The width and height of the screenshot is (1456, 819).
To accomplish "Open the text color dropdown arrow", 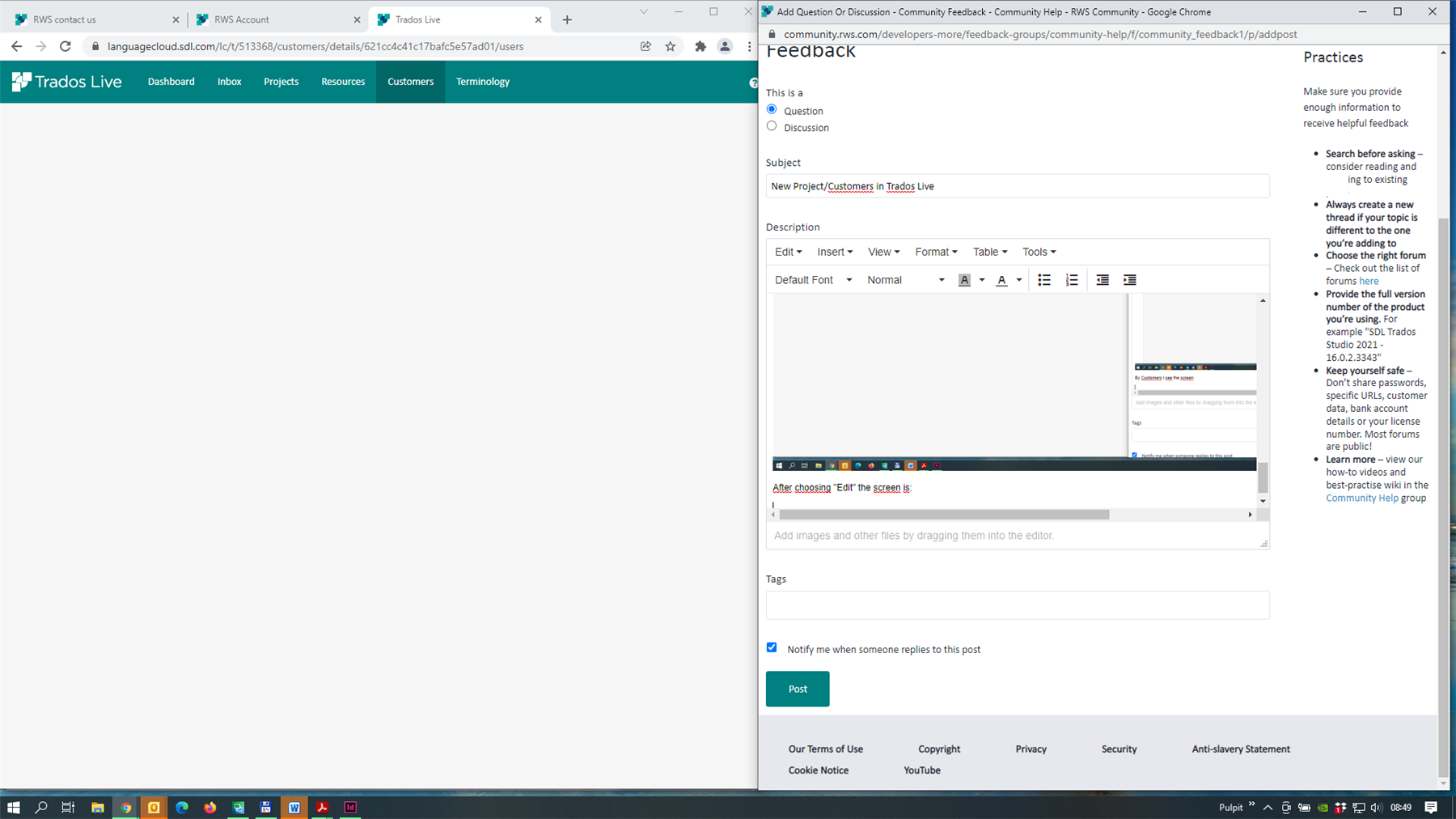I will 1018,279.
